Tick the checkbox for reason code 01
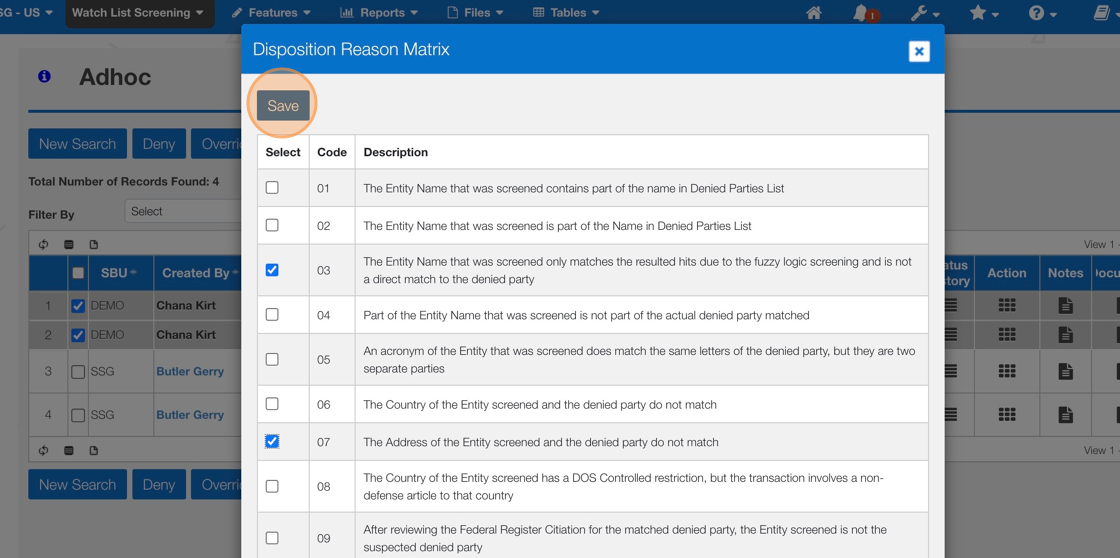This screenshot has width=1120, height=558. click(x=272, y=188)
